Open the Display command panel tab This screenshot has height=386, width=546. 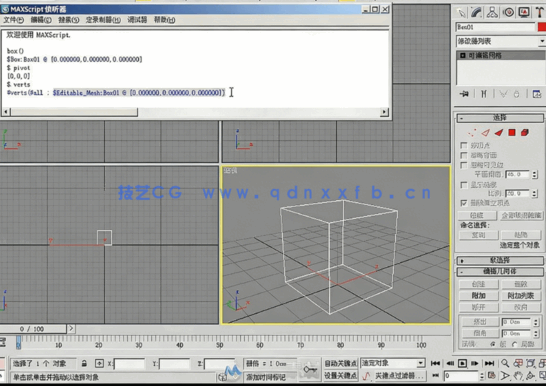[524, 13]
